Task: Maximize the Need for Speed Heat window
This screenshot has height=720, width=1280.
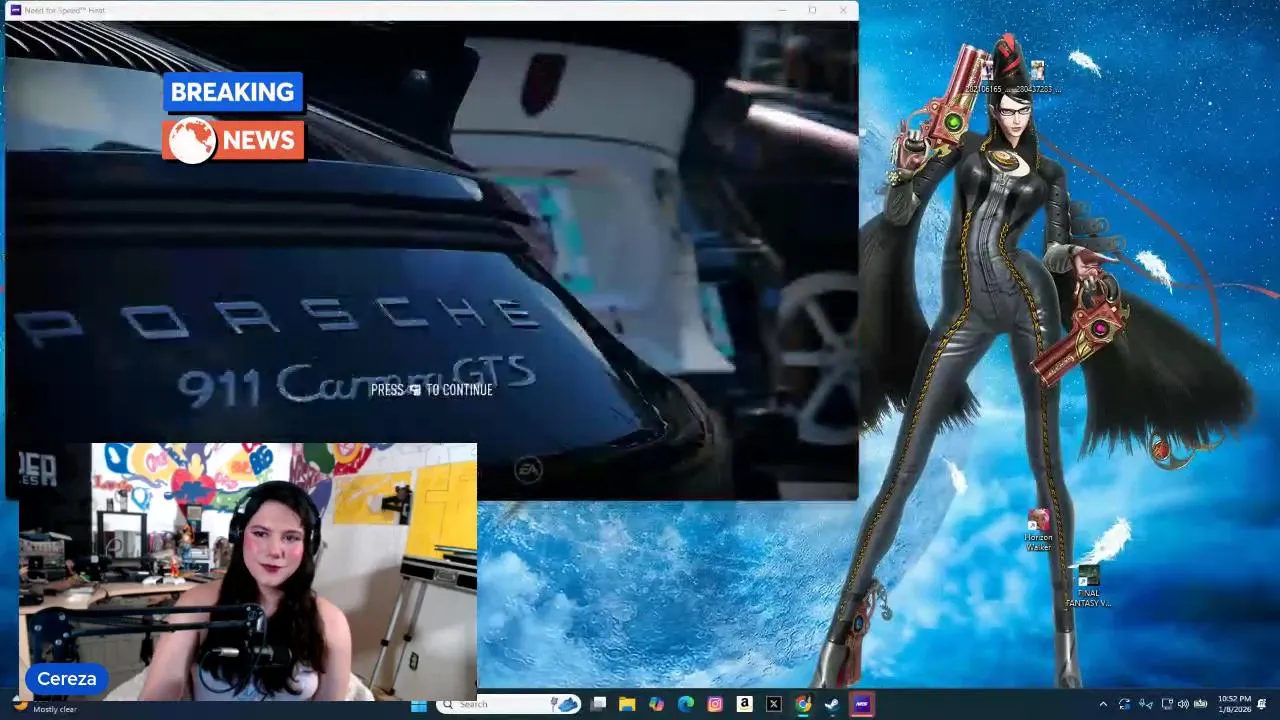Action: tap(812, 10)
